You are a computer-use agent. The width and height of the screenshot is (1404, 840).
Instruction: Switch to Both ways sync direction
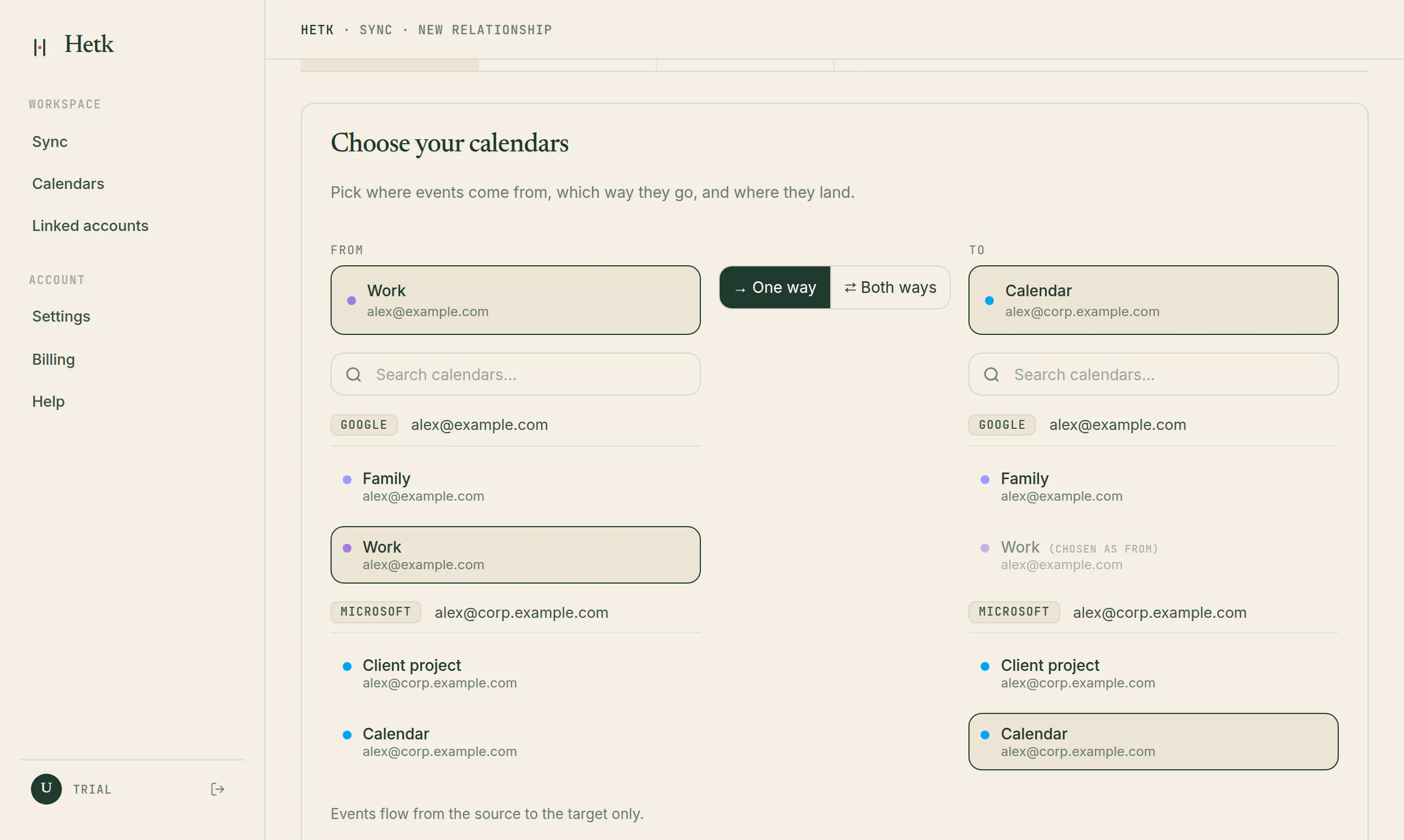(890, 287)
